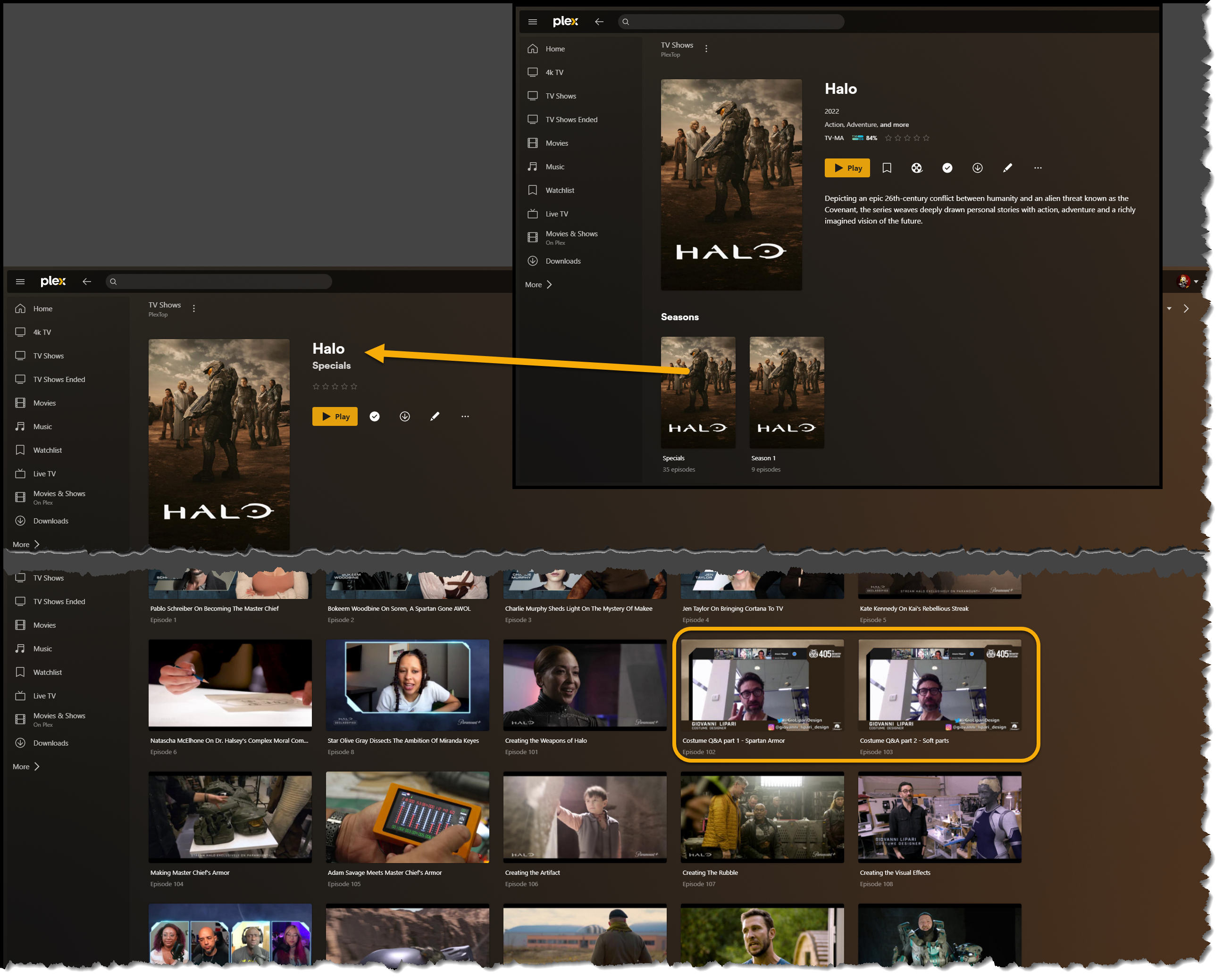Click Downloads icon in upper sidebar
The width and height of the screenshot is (1223, 980).
(x=533, y=261)
